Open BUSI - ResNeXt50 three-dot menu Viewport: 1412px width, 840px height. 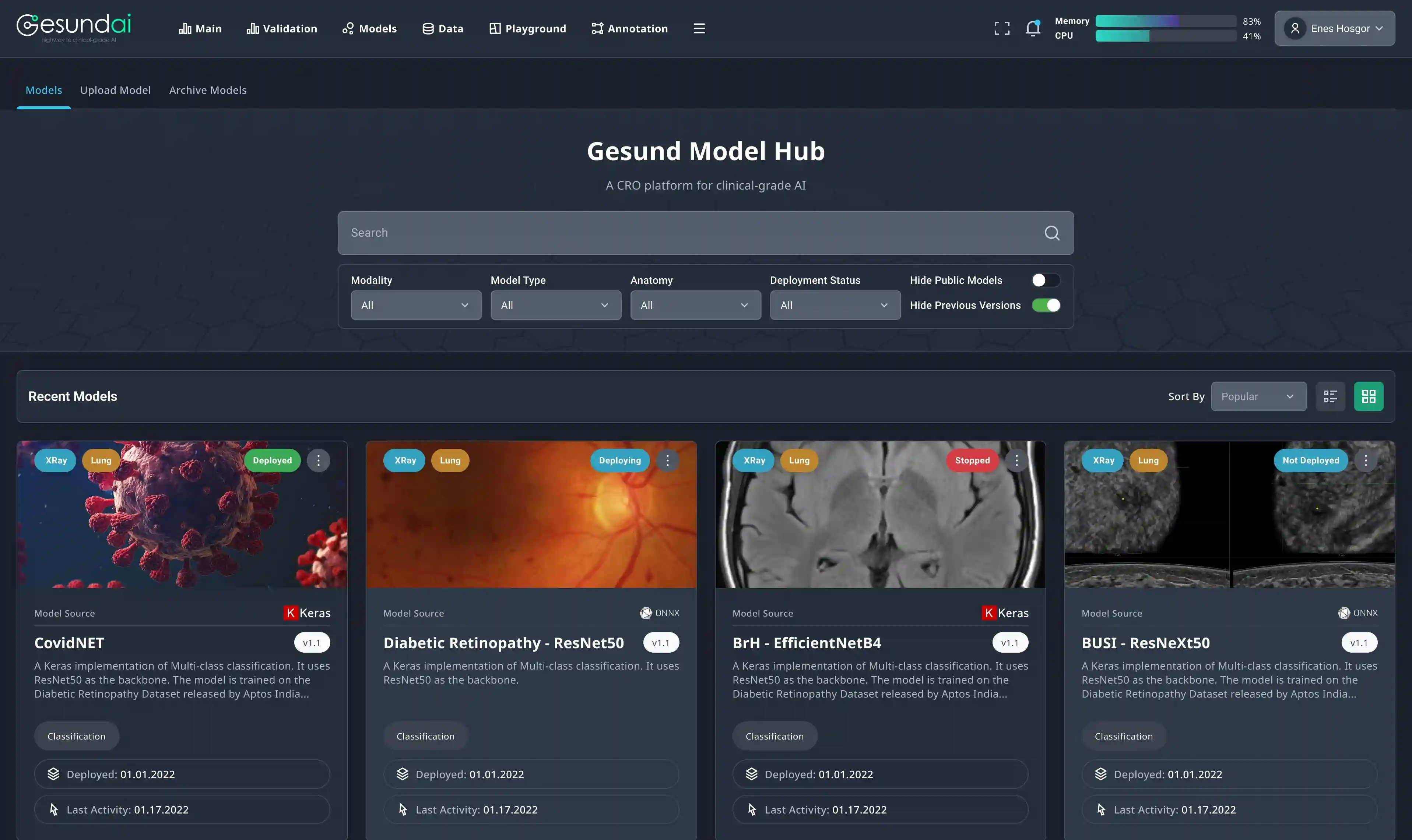pyautogui.click(x=1366, y=461)
